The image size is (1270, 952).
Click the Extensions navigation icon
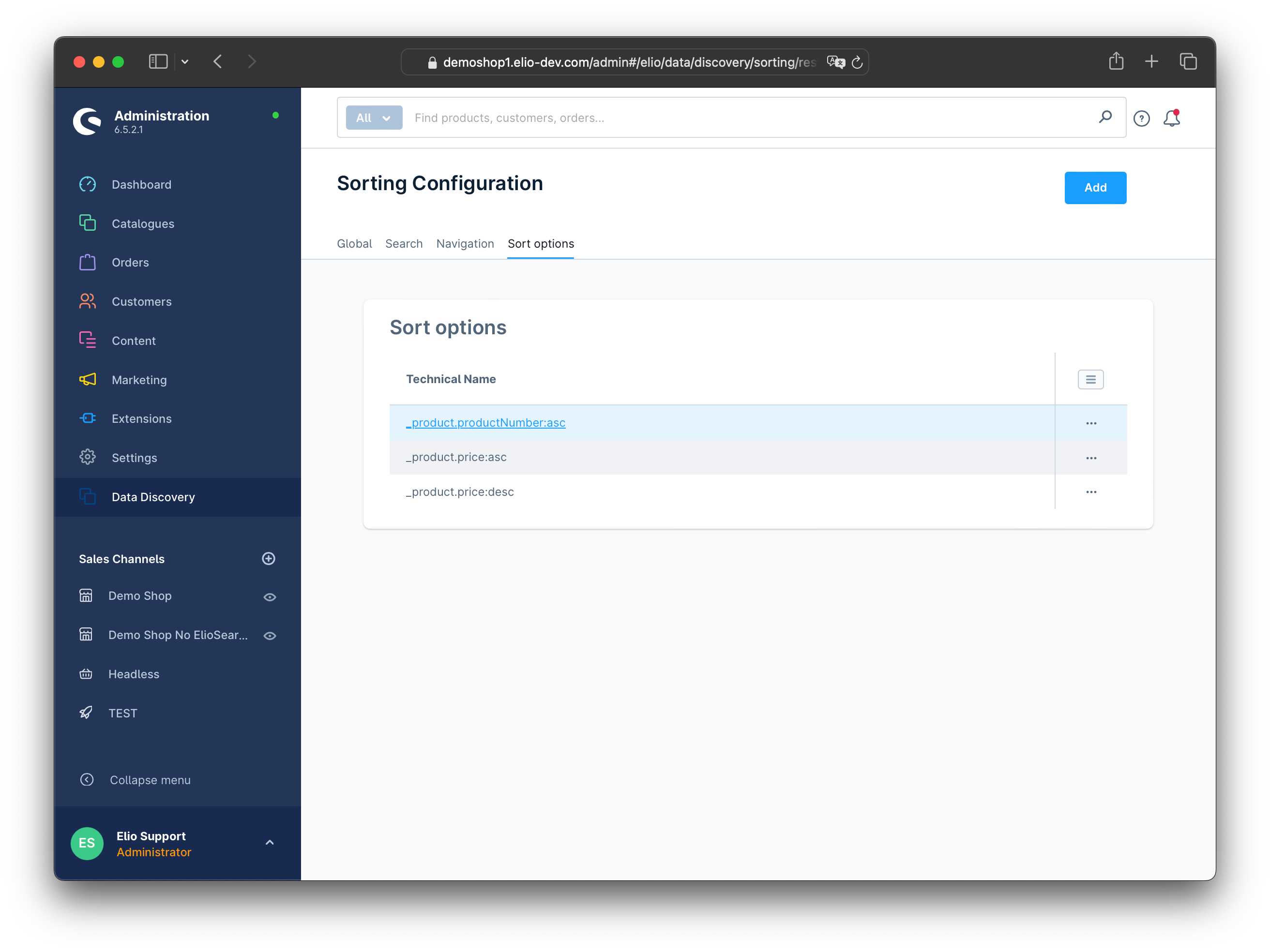[x=89, y=418]
